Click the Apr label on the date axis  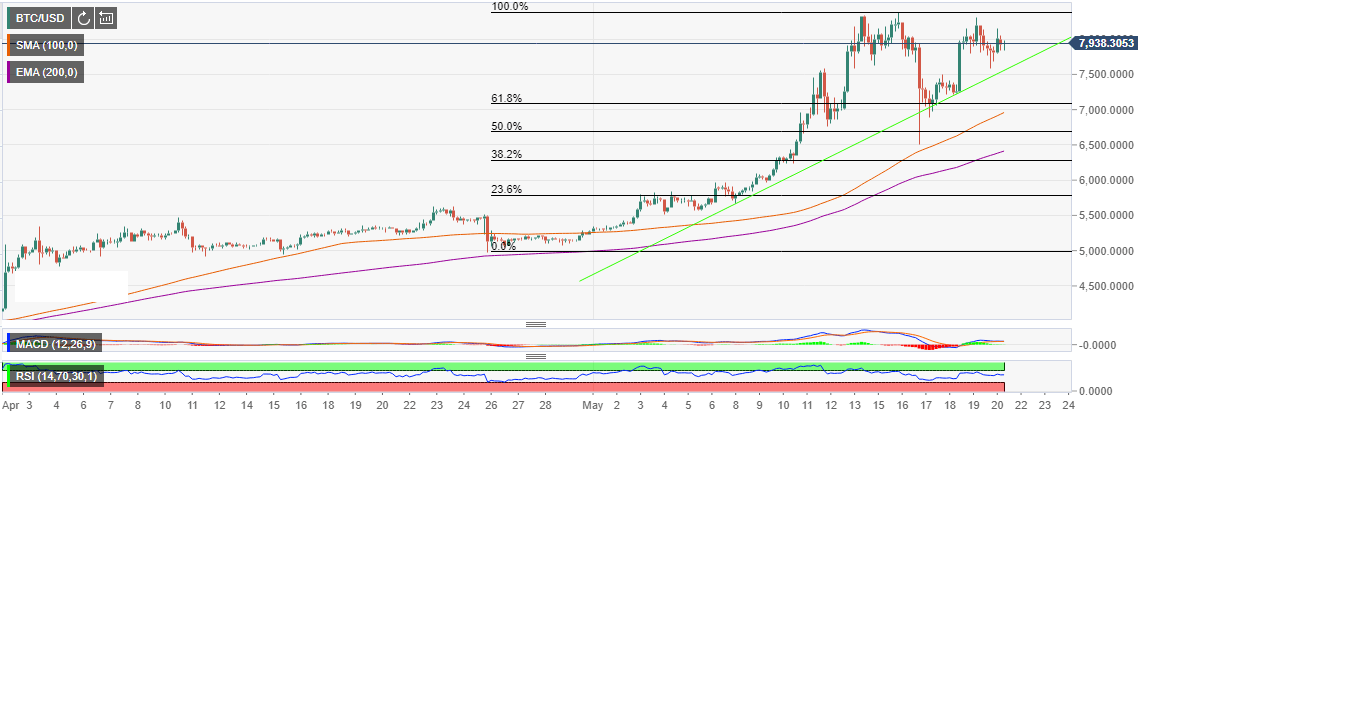pyautogui.click(x=11, y=405)
